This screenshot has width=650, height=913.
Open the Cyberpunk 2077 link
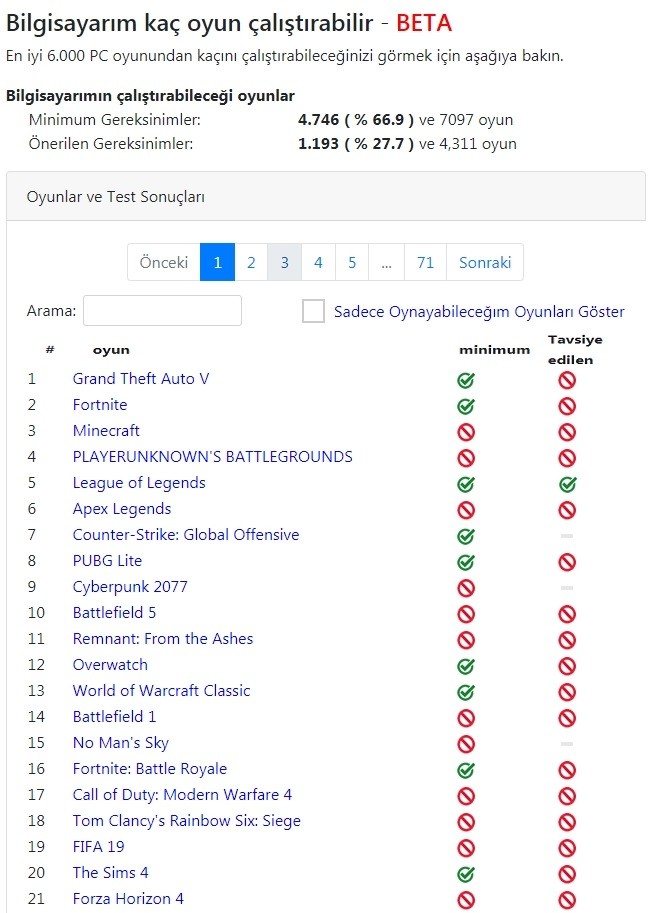[130, 587]
